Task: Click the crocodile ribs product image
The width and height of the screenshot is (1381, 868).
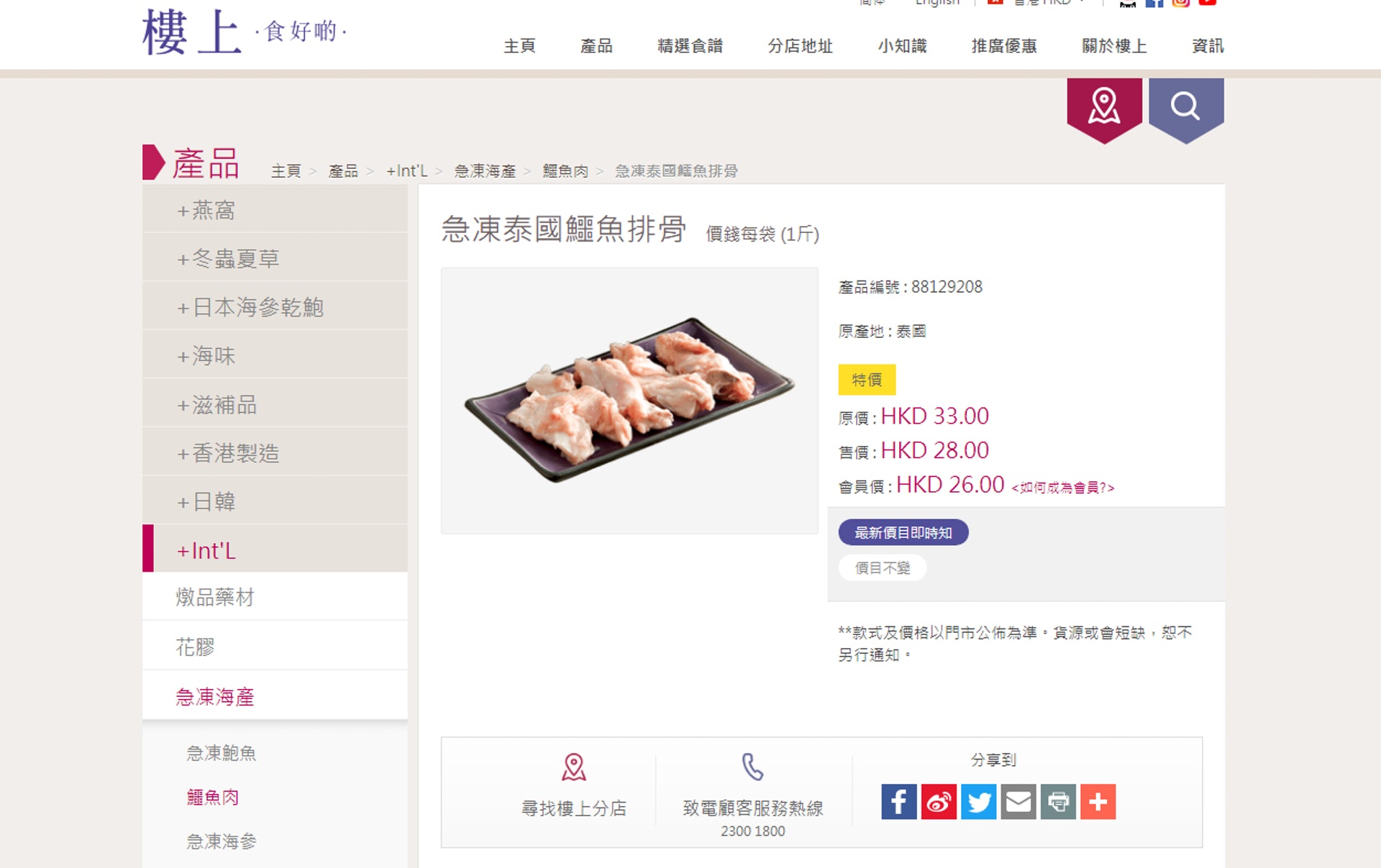Action: click(629, 401)
